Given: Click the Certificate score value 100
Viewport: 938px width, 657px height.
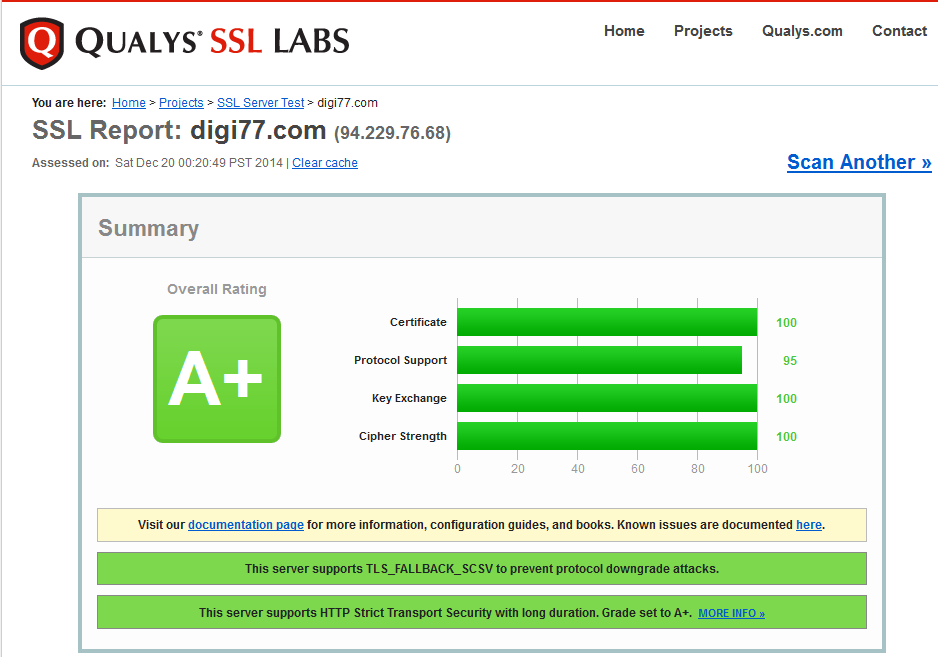Looking at the screenshot, I should (x=786, y=323).
